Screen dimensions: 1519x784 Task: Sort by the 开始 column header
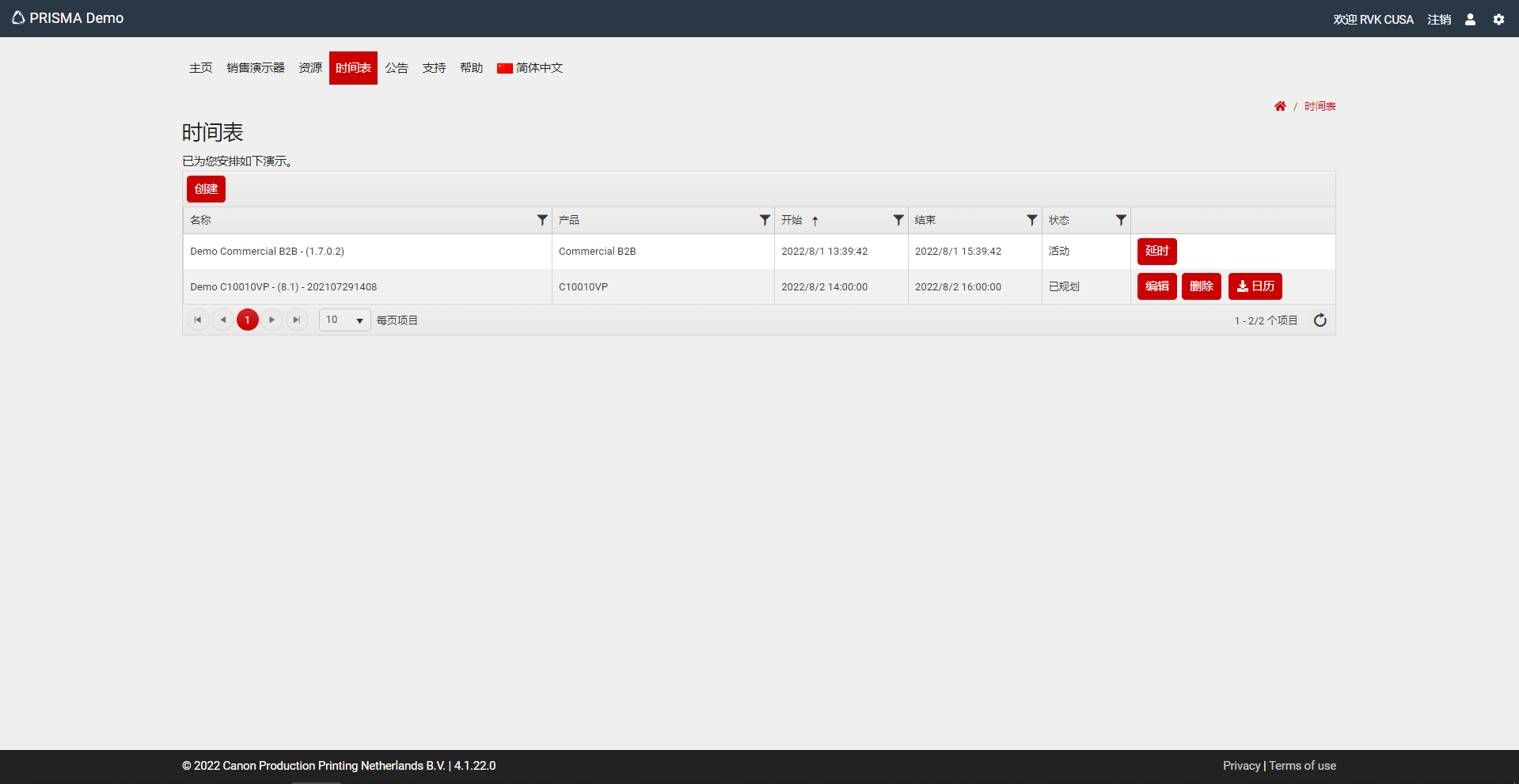[x=792, y=220]
